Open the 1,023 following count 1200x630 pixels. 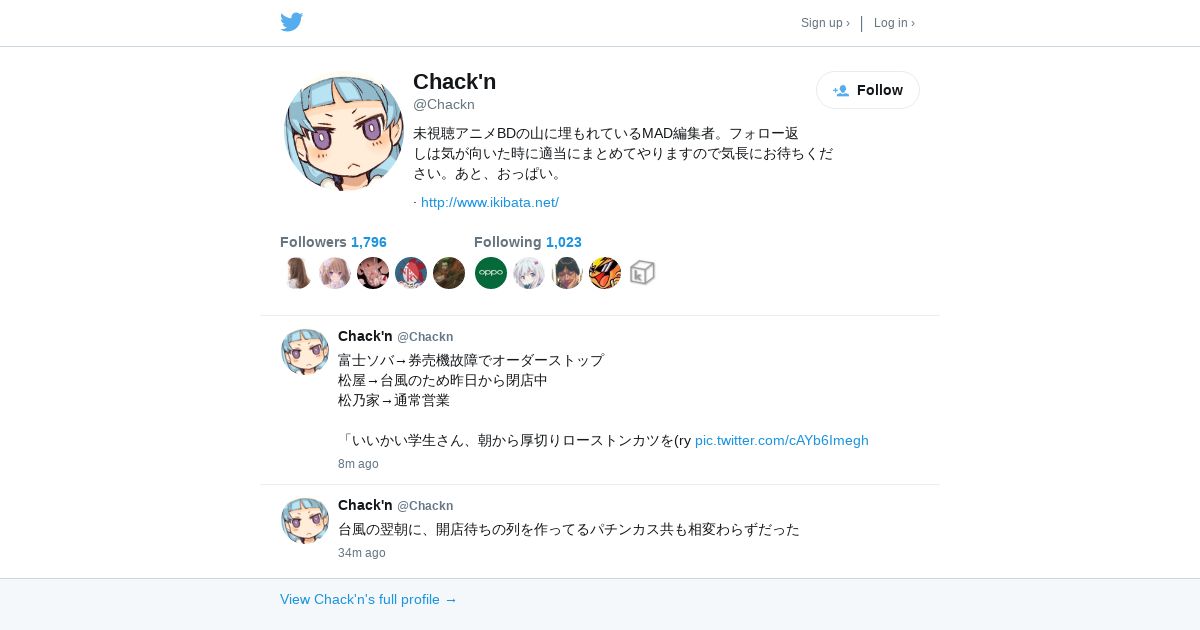tap(564, 242)
